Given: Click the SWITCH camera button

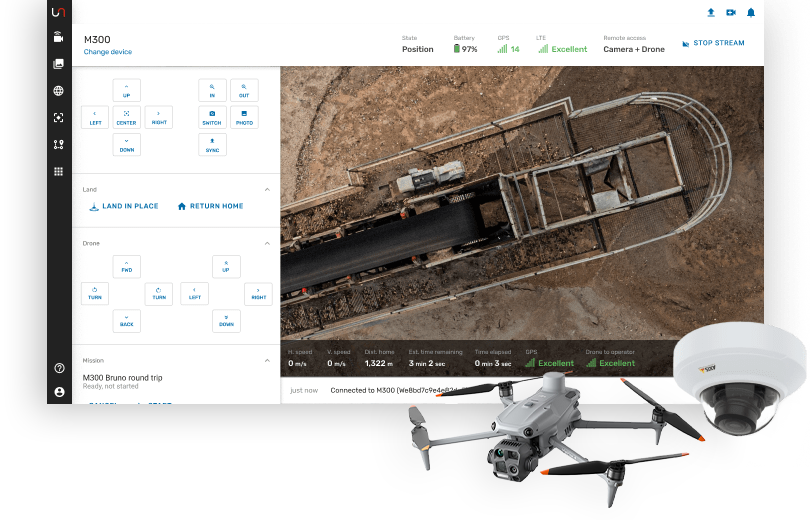Looking at the screenshot, I should tap(212, 117).
